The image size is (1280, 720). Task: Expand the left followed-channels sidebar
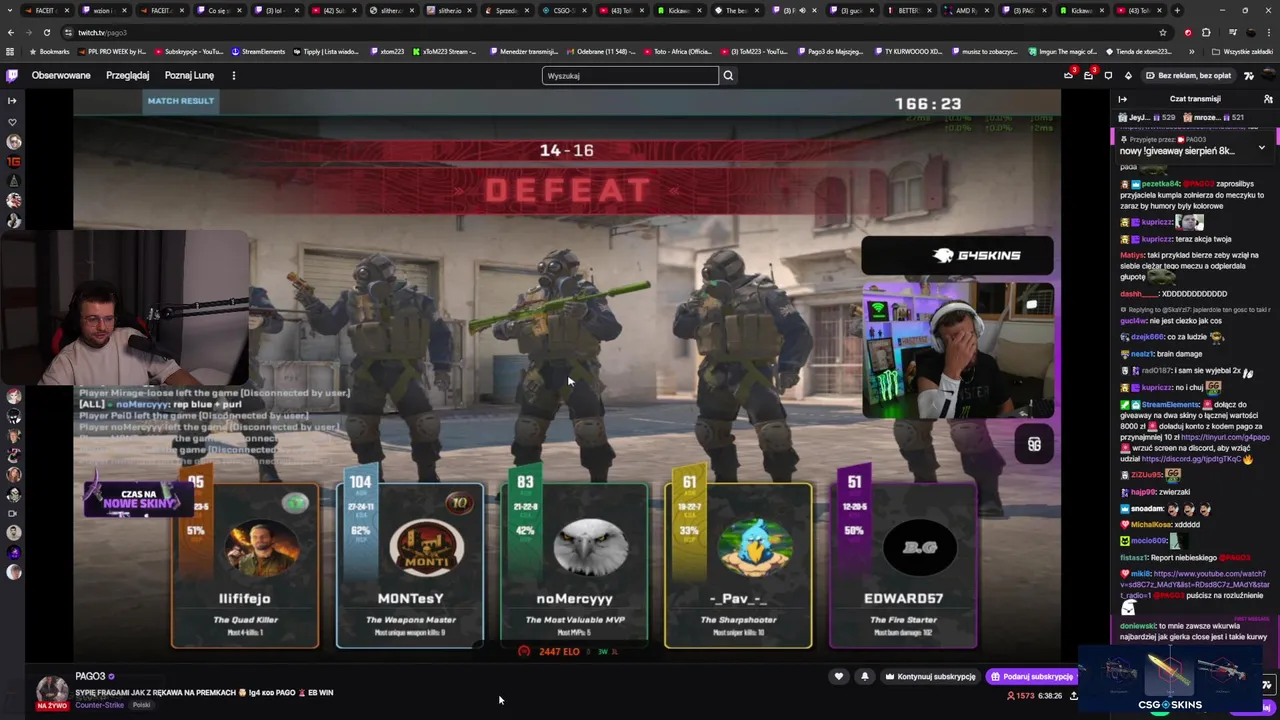point(12,100)
